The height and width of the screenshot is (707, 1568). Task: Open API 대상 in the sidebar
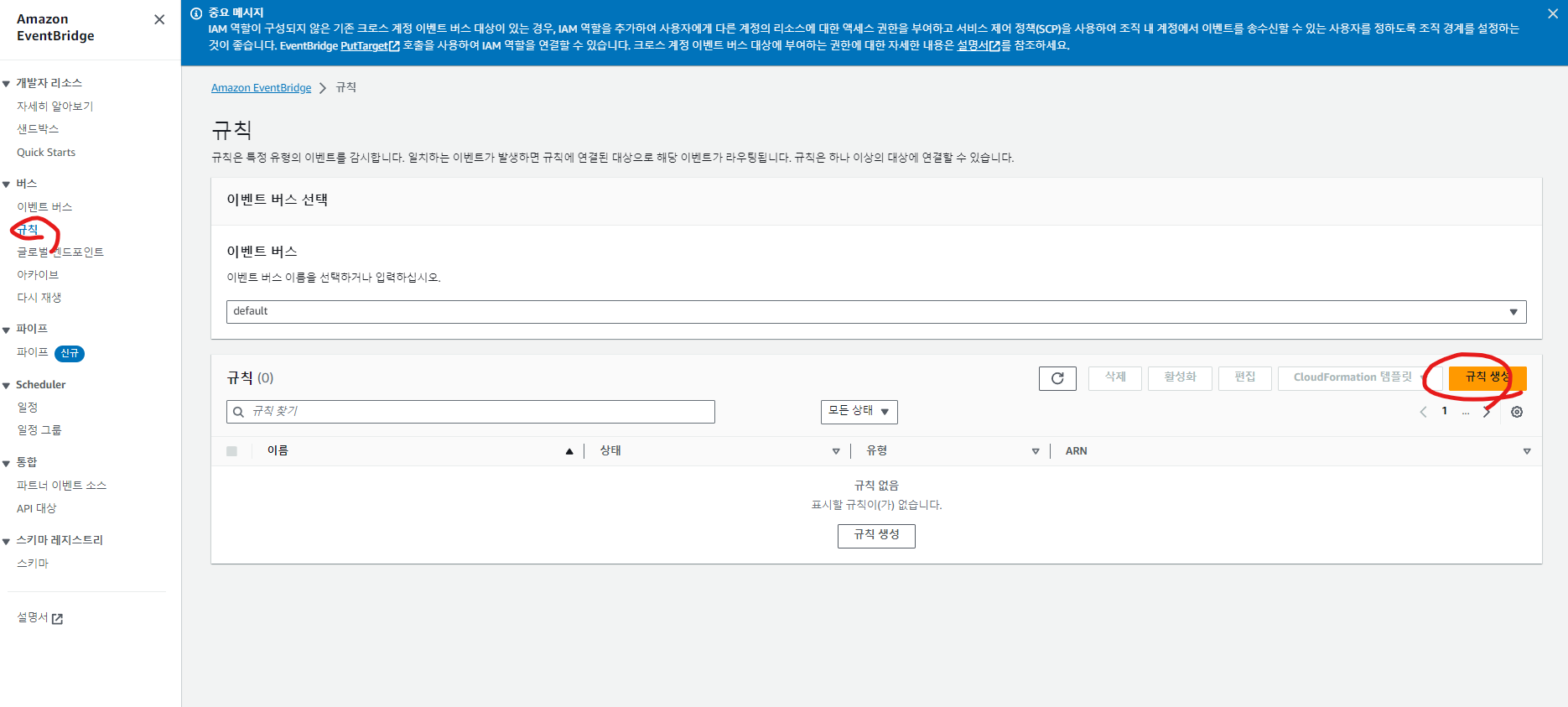click(37, 509)
